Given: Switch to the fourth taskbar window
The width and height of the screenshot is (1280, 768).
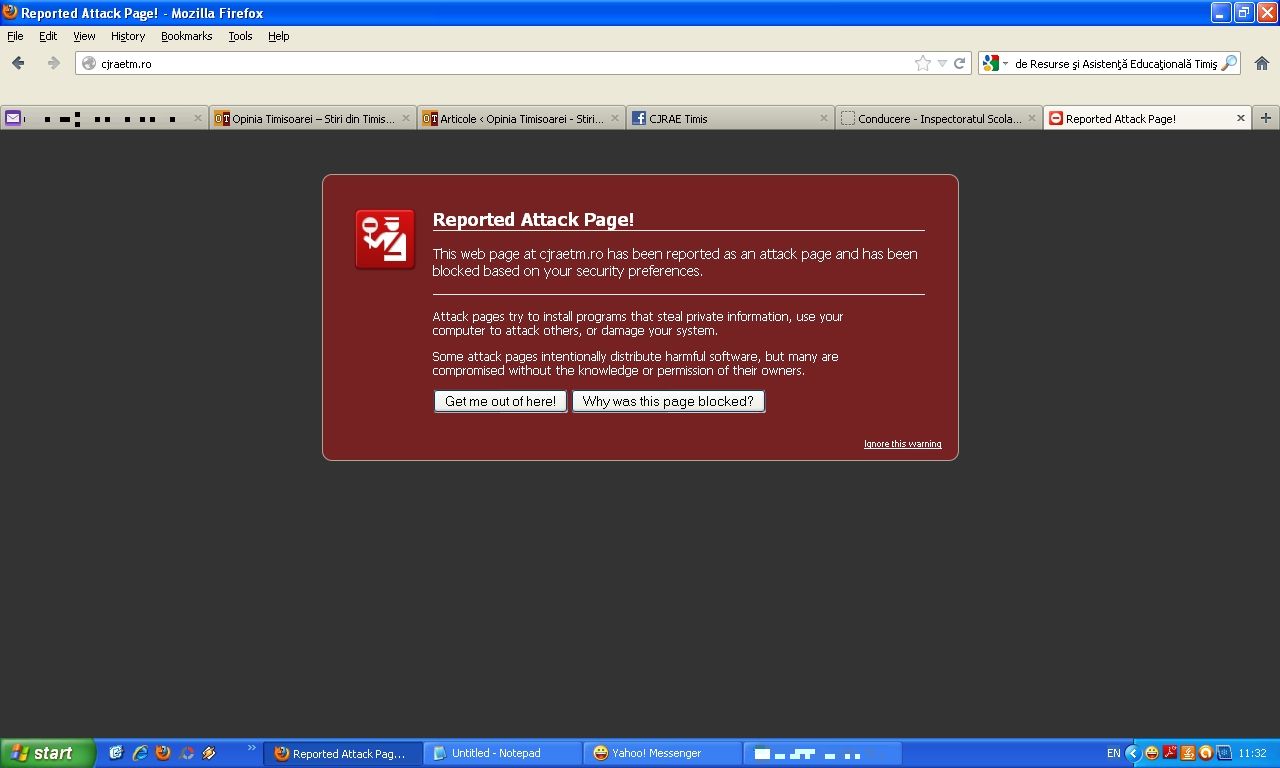Looking at the screenshot, I should pyautogui.click(x=823, y=753).
